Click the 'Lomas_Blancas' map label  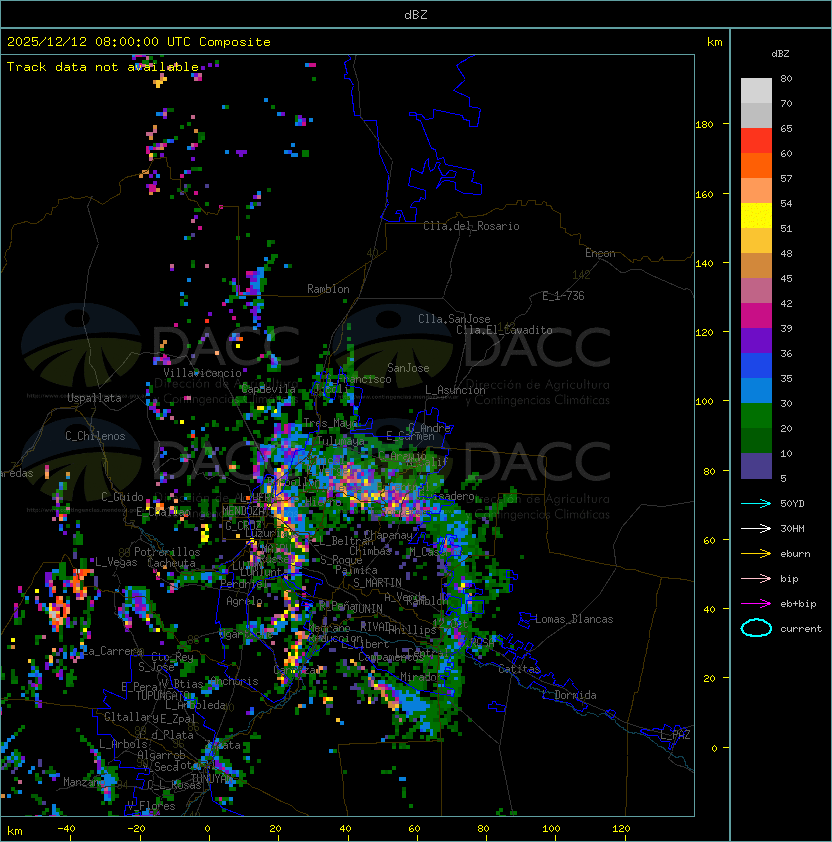click(x=574, y=619)
